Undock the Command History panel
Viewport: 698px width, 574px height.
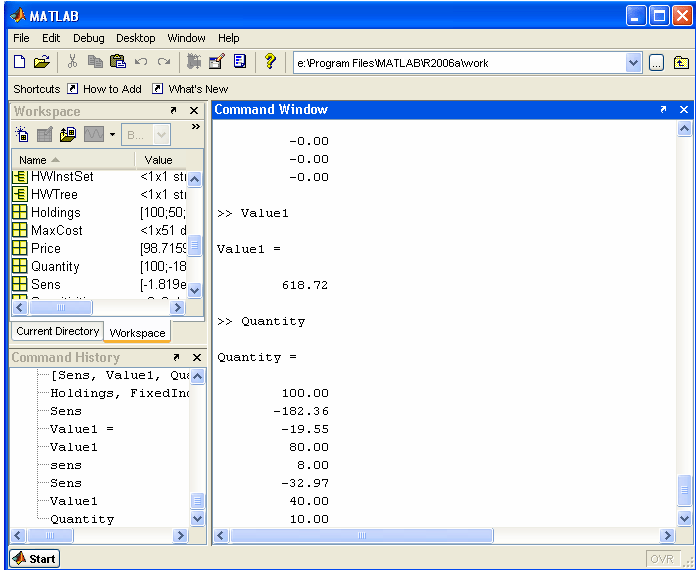pos(176,357)
